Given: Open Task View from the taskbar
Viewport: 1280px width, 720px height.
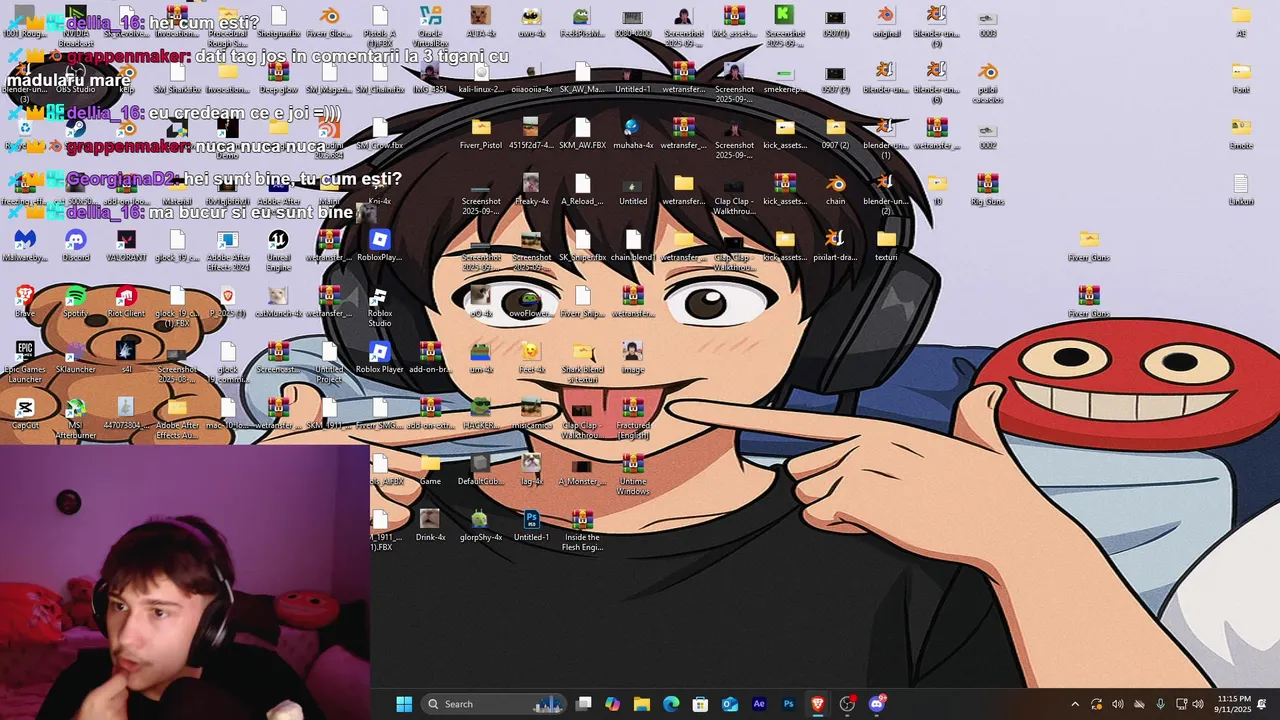Looking at the screenshot, I should (x=584, y=704).
